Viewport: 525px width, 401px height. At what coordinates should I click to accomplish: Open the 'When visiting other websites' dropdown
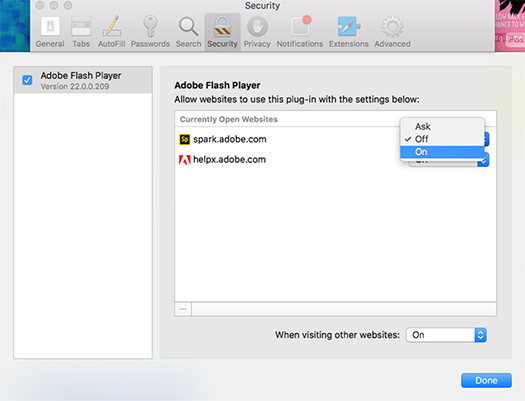[x=446, y=335]
